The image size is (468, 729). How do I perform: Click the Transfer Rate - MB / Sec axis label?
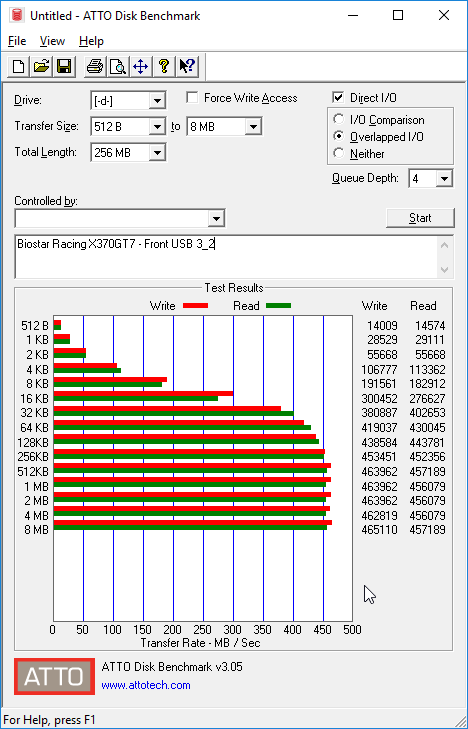[200, 643]
